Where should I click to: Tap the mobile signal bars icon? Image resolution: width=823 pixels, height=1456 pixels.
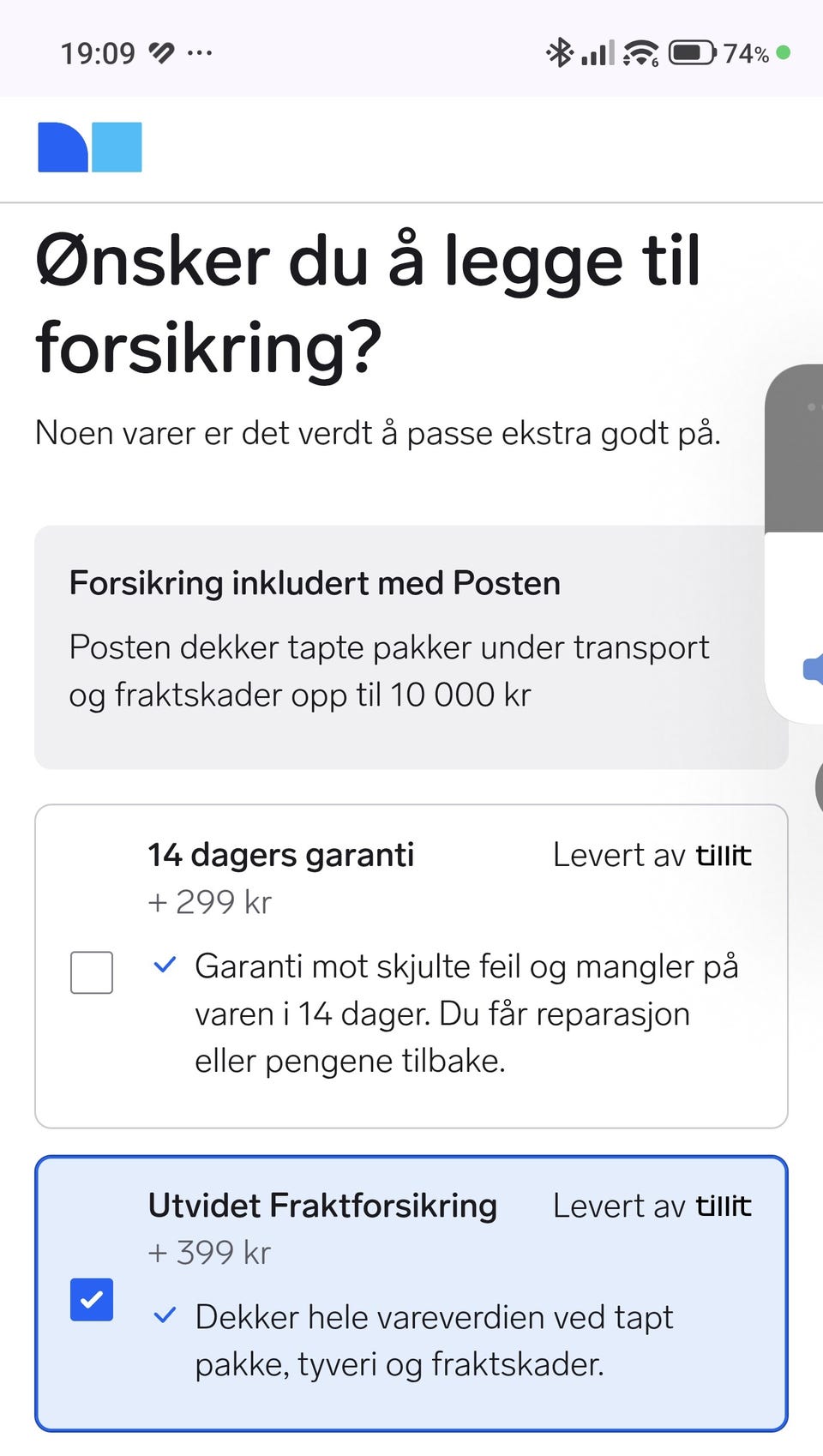point(598,53)
